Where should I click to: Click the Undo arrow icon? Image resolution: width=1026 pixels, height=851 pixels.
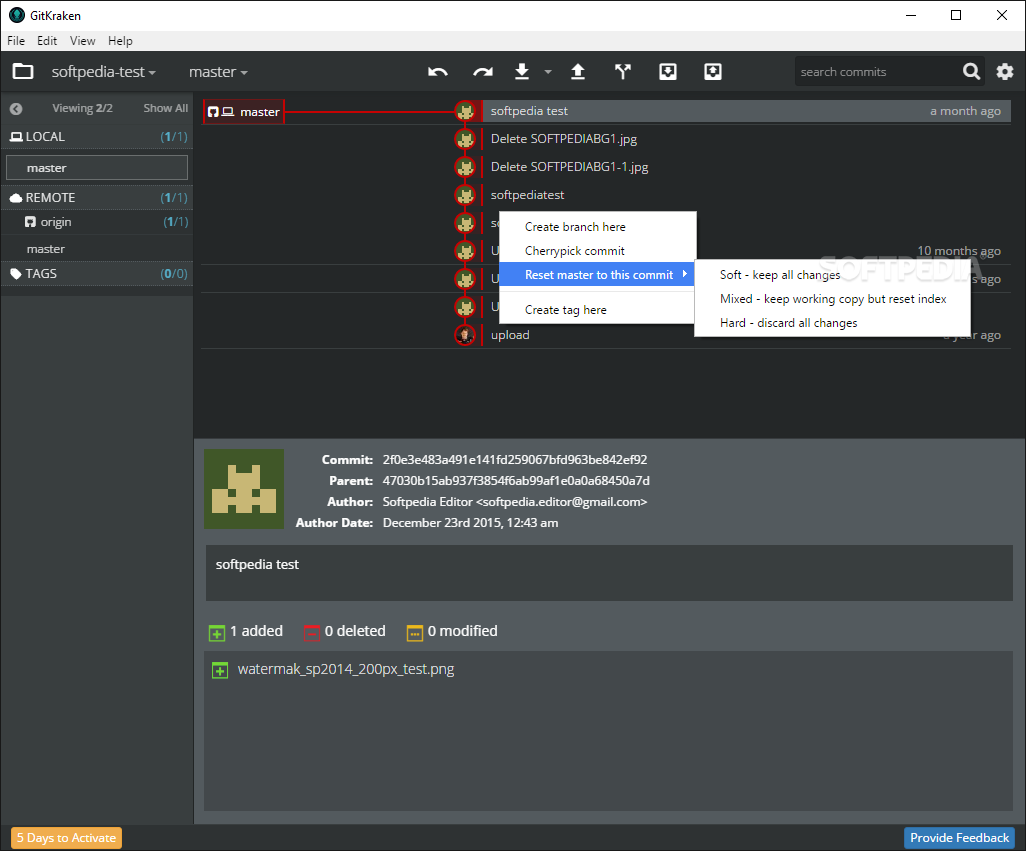coord(438,72)
